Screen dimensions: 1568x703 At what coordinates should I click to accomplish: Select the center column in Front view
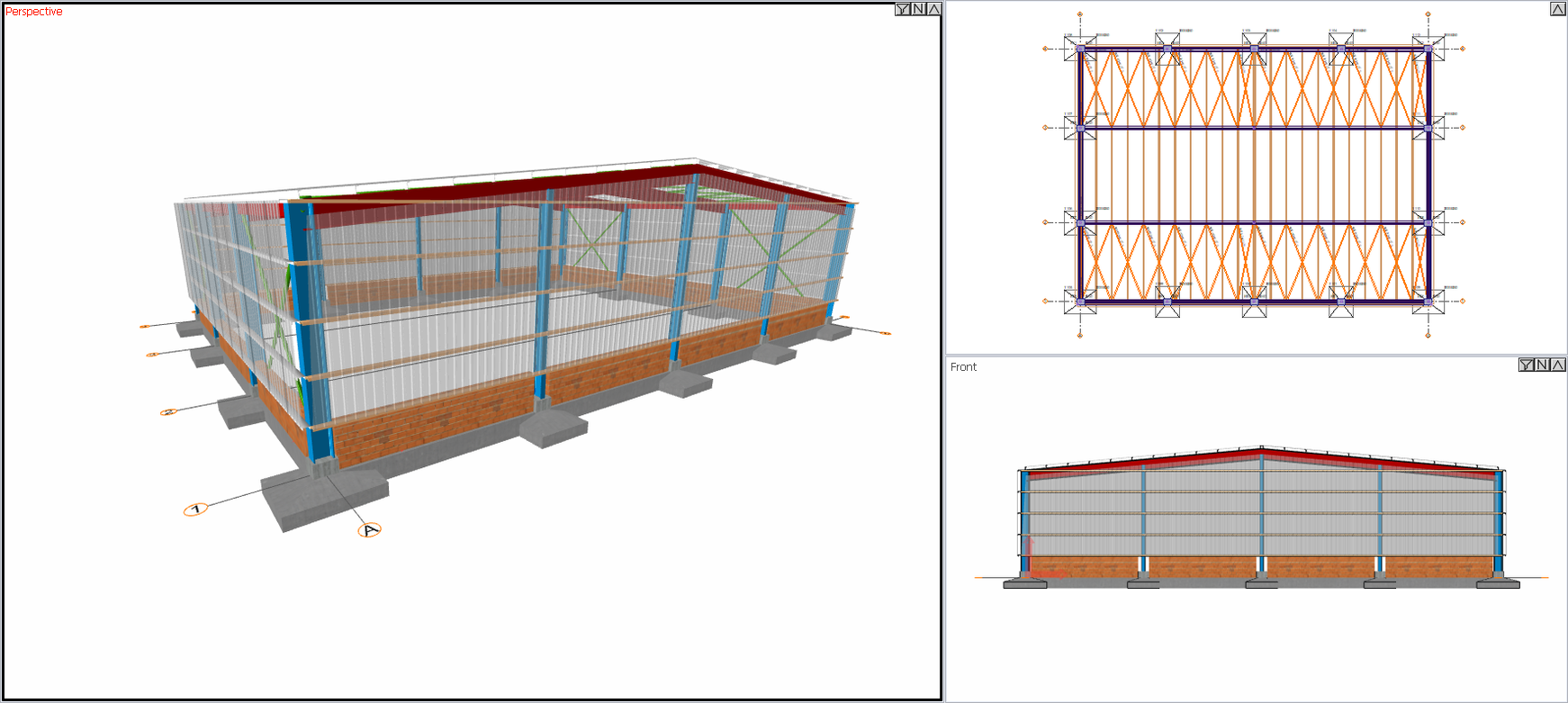[1261, 513]
